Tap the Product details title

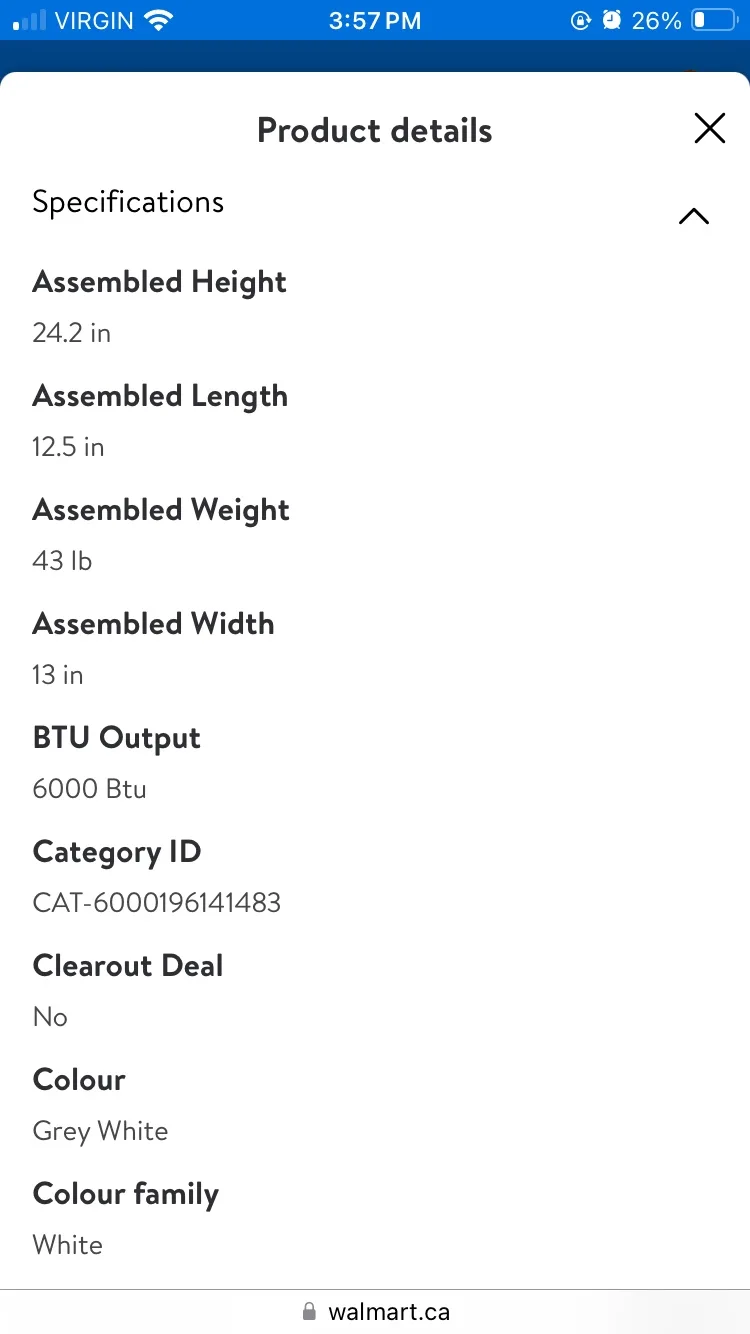pyautogui.click(x=375, y=130)
